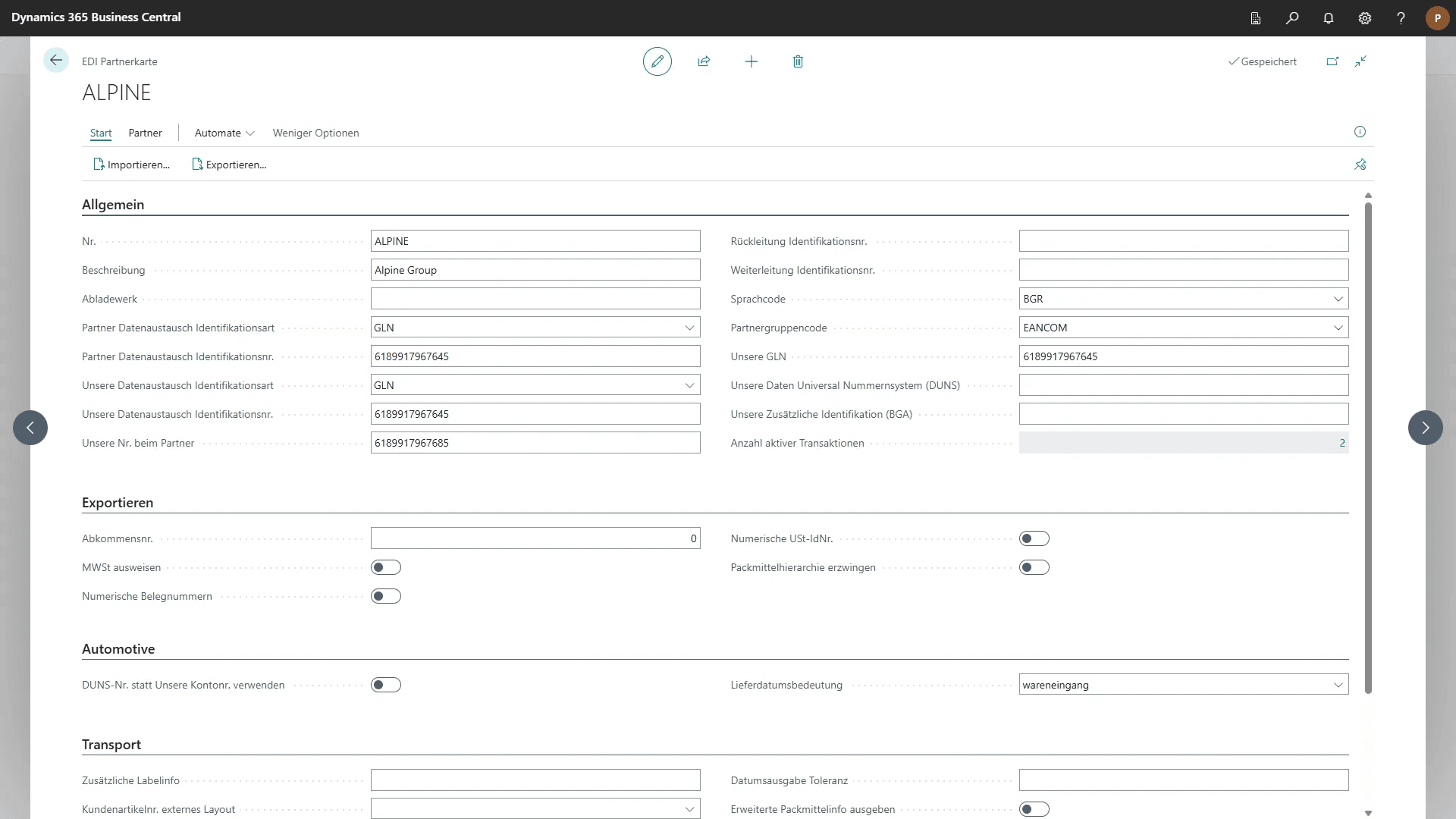Open the Partnergruppencode dropdown
Image resolution: width=1456 pixels, height=819 pixels.
pyautogui.click(x=1338, y=328)
